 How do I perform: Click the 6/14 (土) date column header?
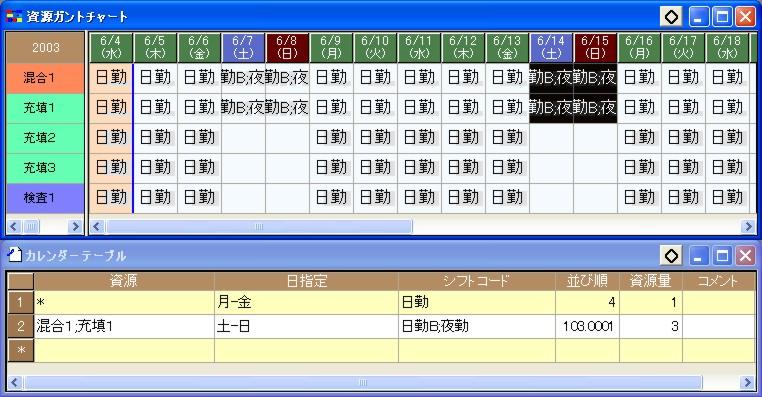pos(551,48)
